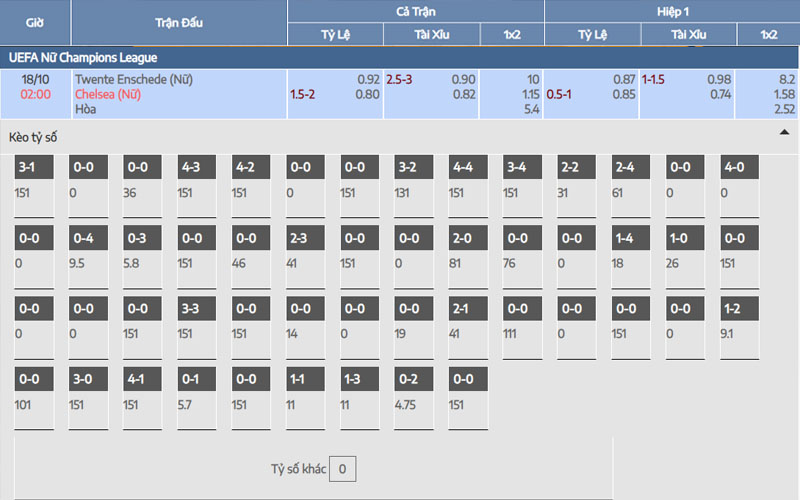Collapse the Kèo tỷ số section arrow
This screenshot has height=500, width=800.
[783, 132]
